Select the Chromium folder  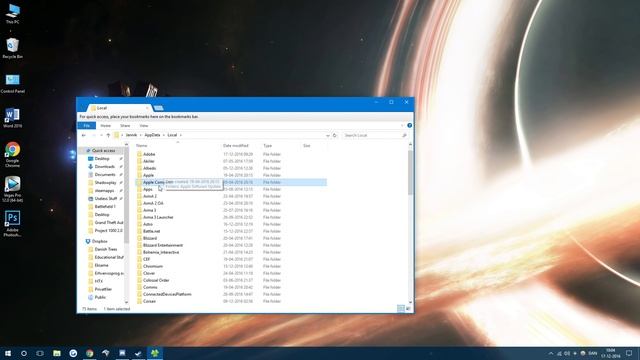point(153,266)
